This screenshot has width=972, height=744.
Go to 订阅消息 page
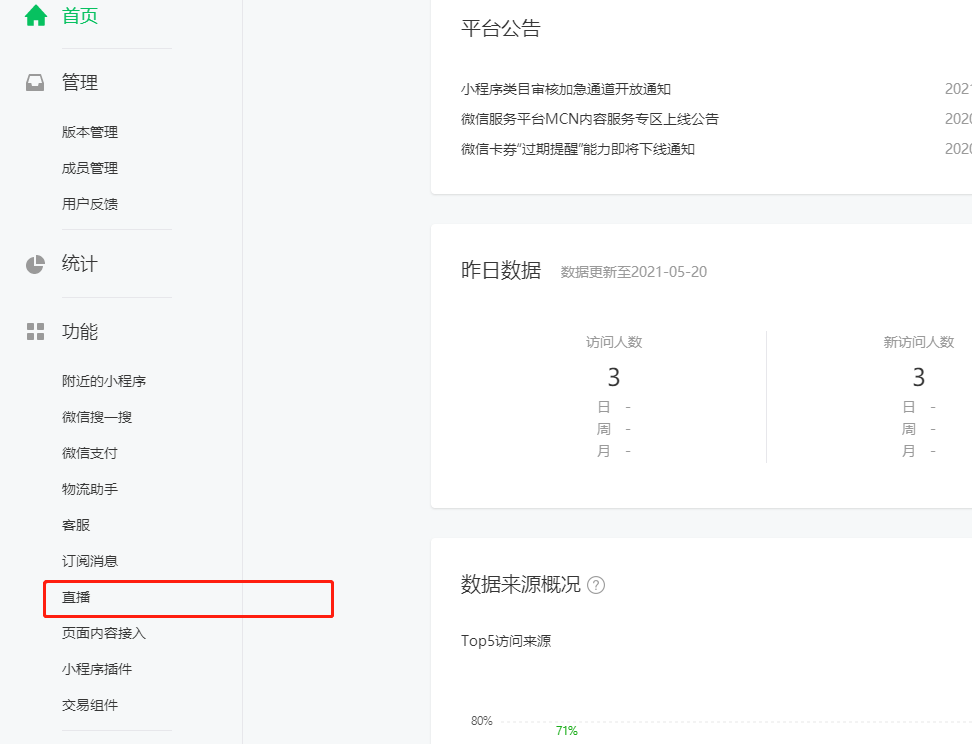click(x=90, y=561)
